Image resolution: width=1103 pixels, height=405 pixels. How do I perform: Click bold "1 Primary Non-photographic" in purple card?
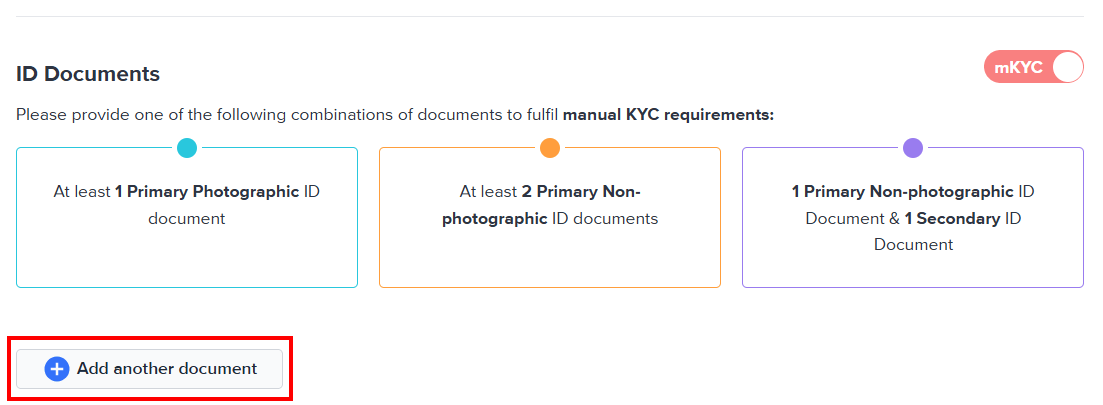tap(902, 191)
